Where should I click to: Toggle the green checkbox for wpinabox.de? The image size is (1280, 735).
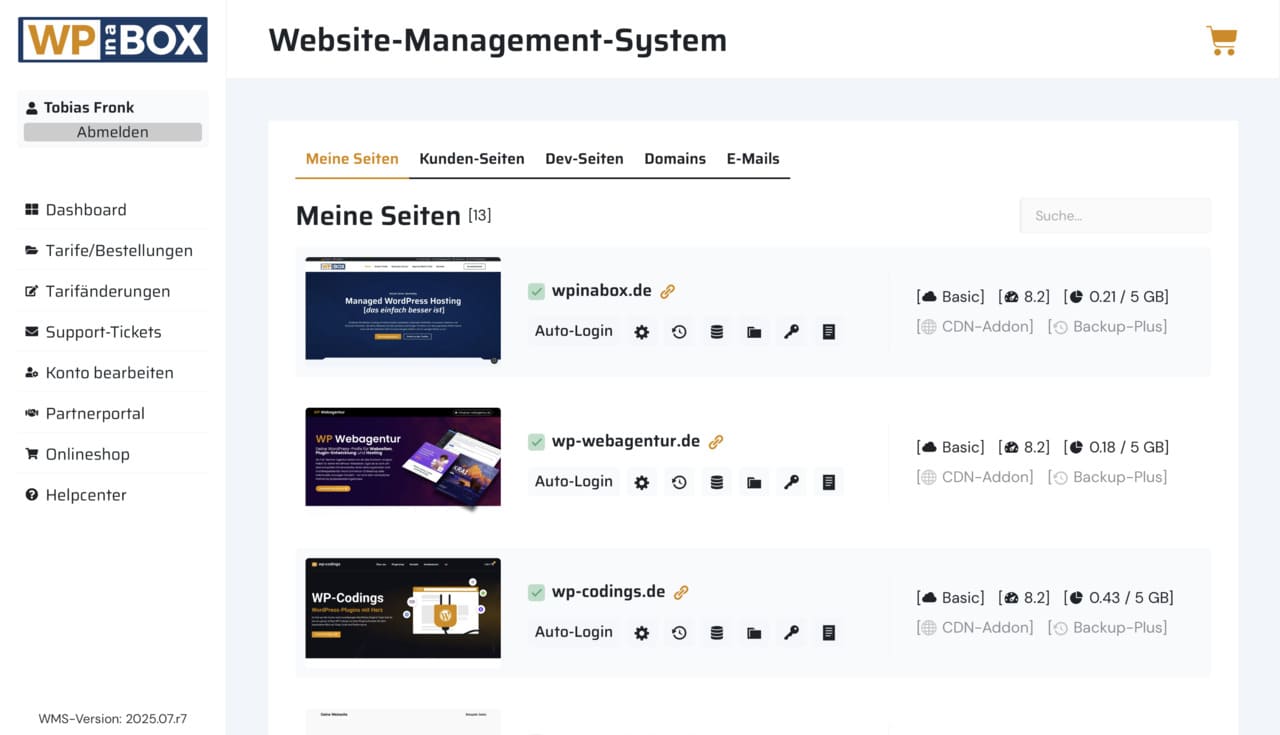[x=537, y=291]
